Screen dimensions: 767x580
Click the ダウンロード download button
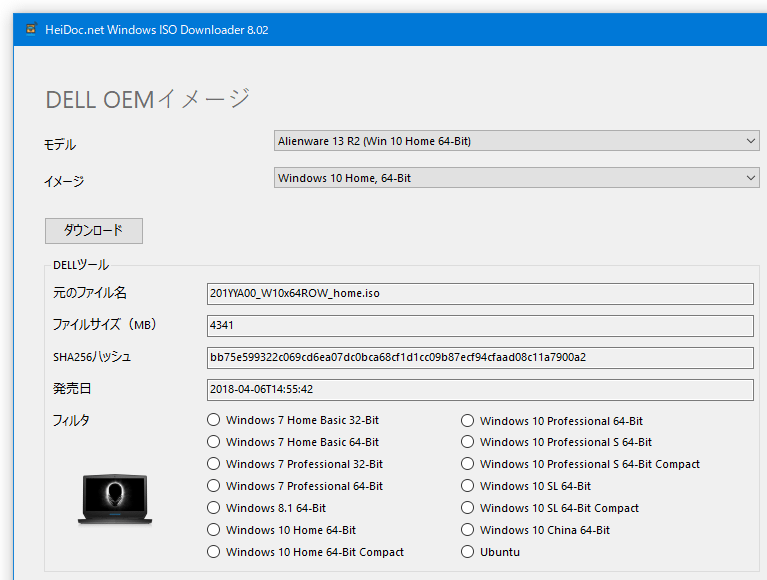94,231
